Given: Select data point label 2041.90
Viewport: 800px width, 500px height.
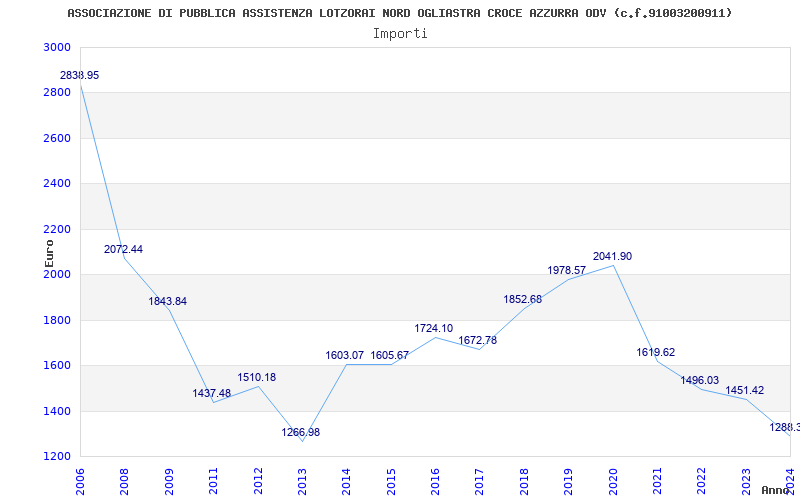Looking at the screenshot, I should (612, 257).
